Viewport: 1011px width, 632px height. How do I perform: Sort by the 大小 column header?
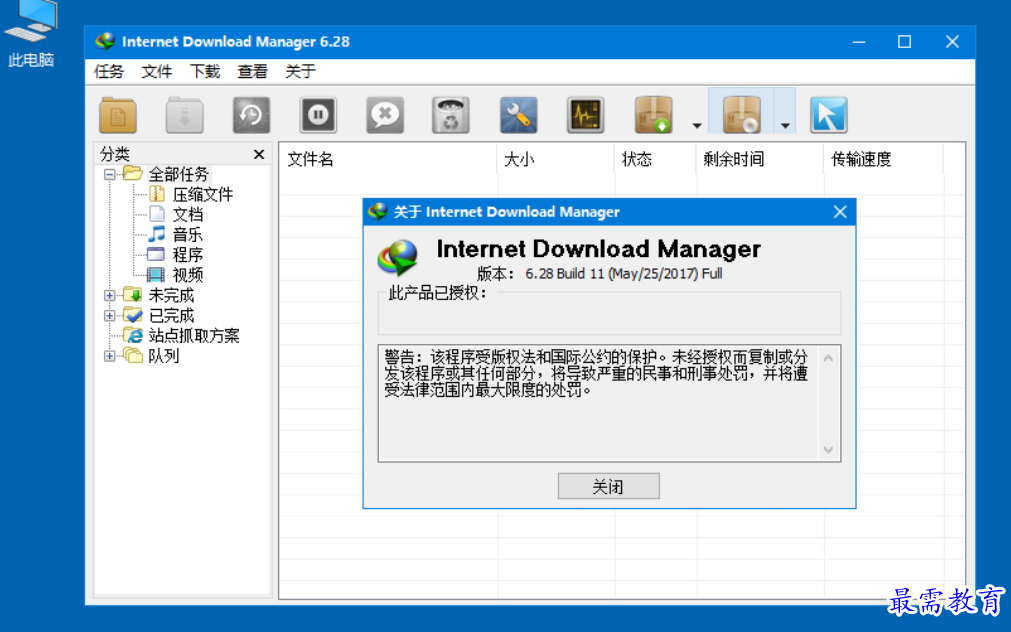pos(556,159)
